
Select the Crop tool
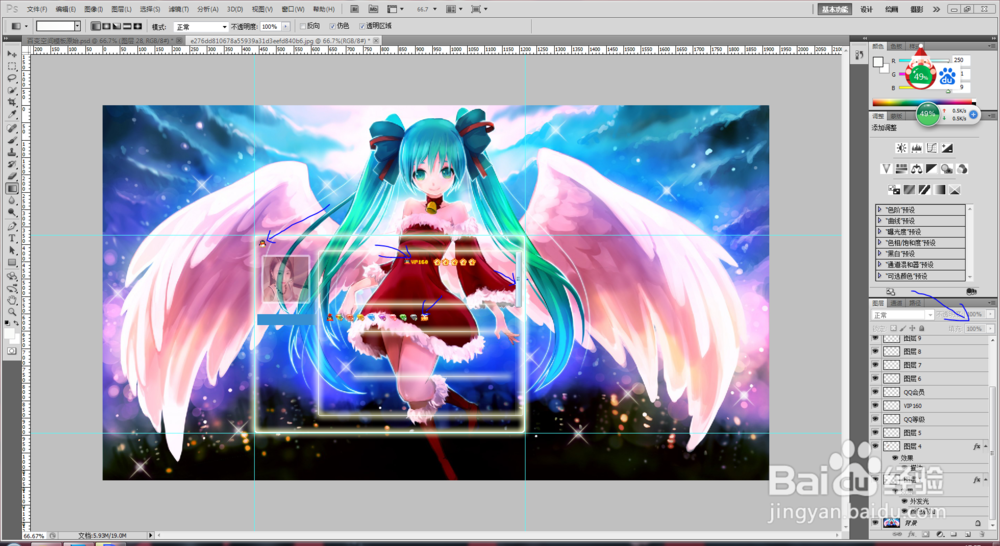12,103
